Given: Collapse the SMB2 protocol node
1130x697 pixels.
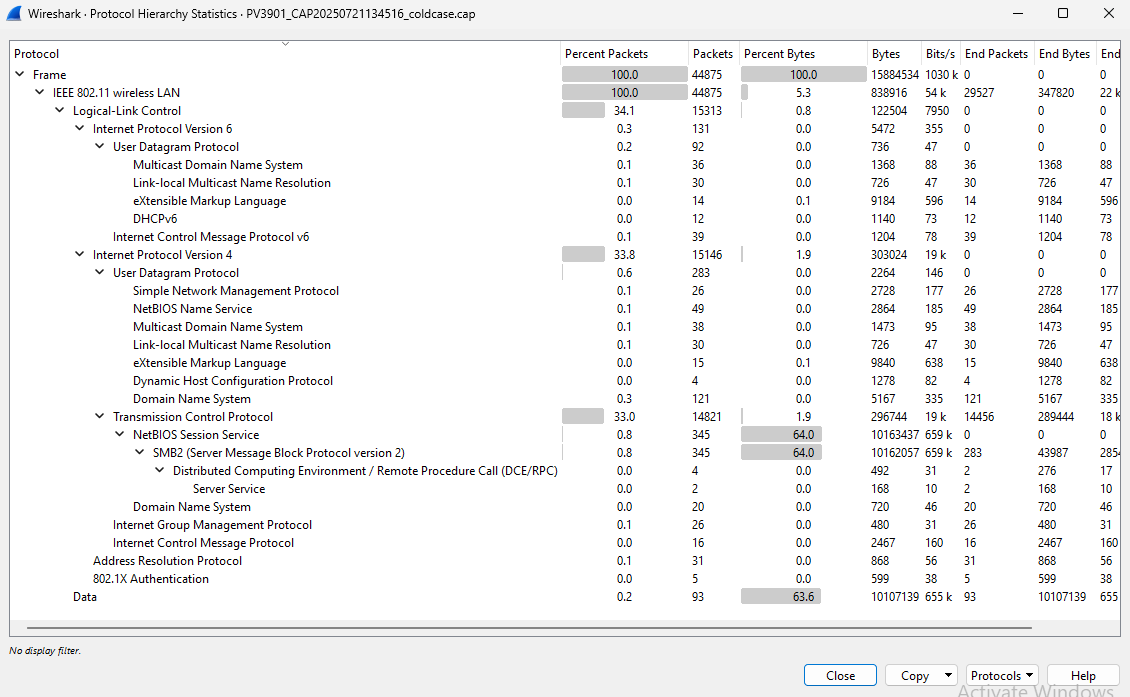Looking at the screenshot, I should (x=141, y=453).
